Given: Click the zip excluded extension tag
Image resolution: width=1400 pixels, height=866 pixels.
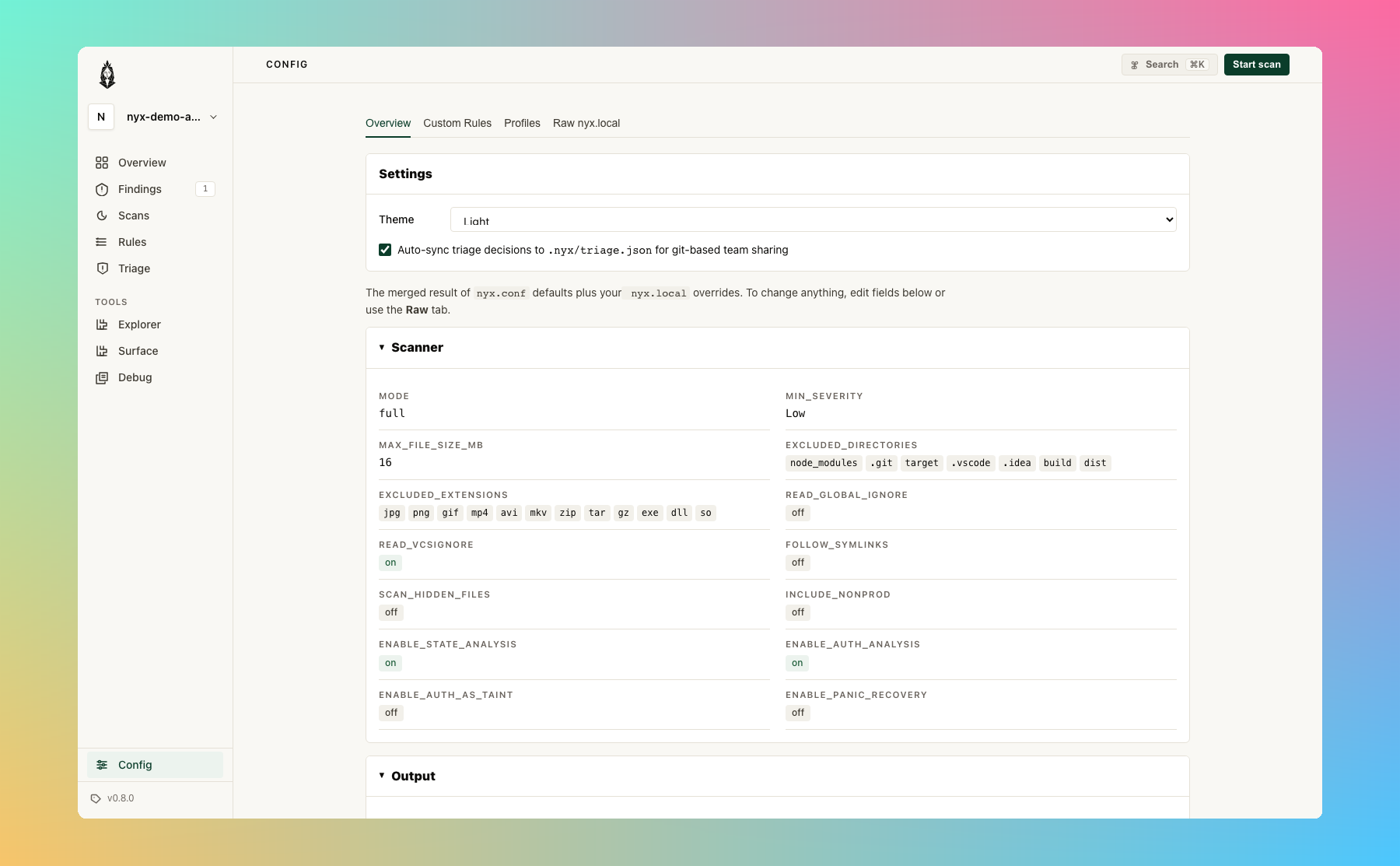Looking at the screenshot, I should [x=568, y=513].
